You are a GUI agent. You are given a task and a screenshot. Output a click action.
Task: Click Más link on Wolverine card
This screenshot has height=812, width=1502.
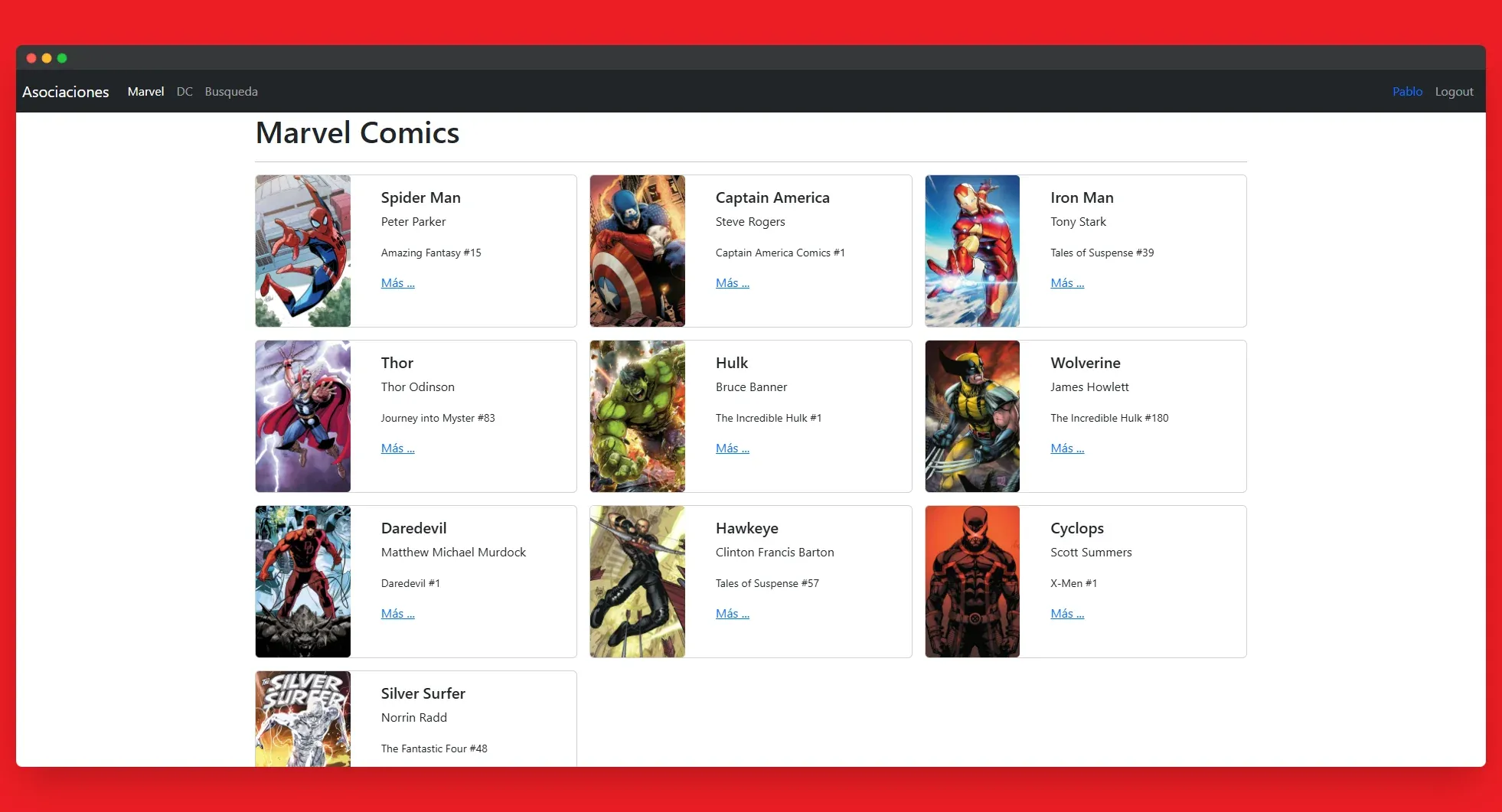click(x=1067, y=448)
